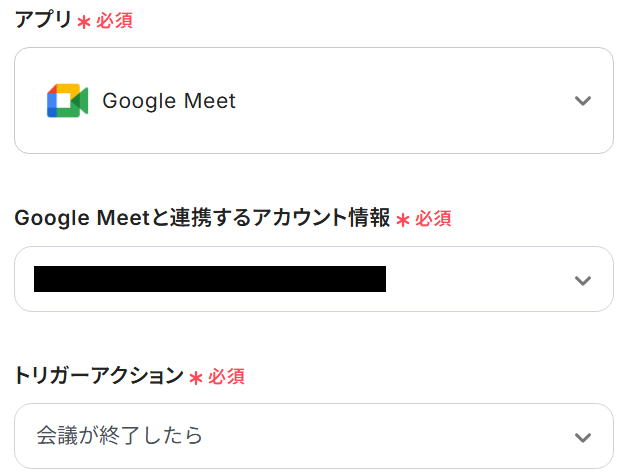627x475 pixels.
Task: Click the 必須 marker next to アカウント情報
Action: coord(433,219)
